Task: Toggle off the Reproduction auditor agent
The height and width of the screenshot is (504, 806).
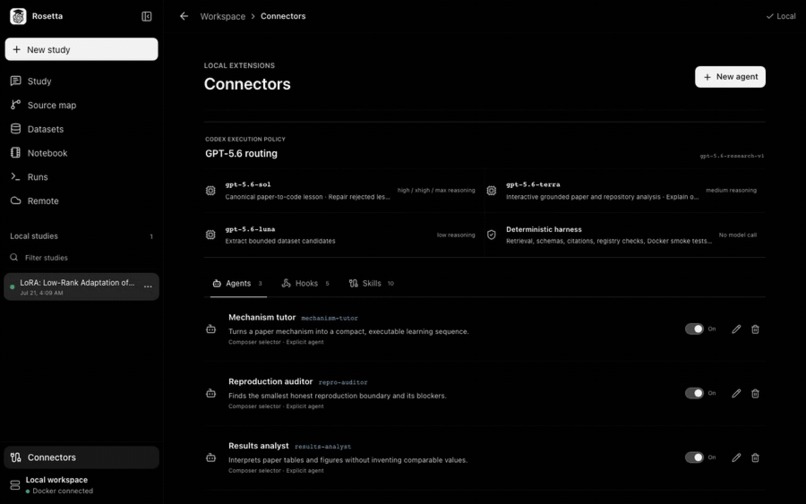Action: click(x=694, y=393)
